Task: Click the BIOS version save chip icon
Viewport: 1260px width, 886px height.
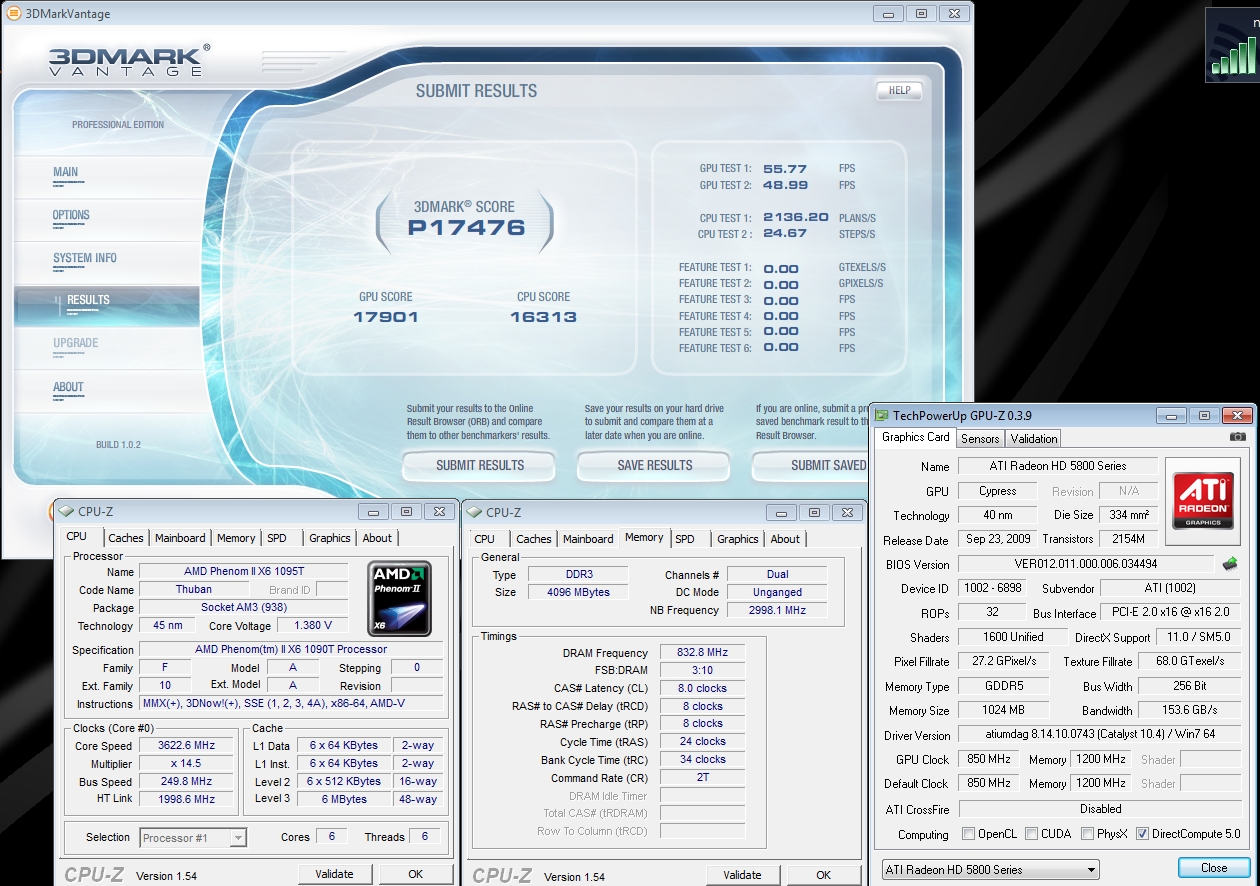Action: 1230,564
